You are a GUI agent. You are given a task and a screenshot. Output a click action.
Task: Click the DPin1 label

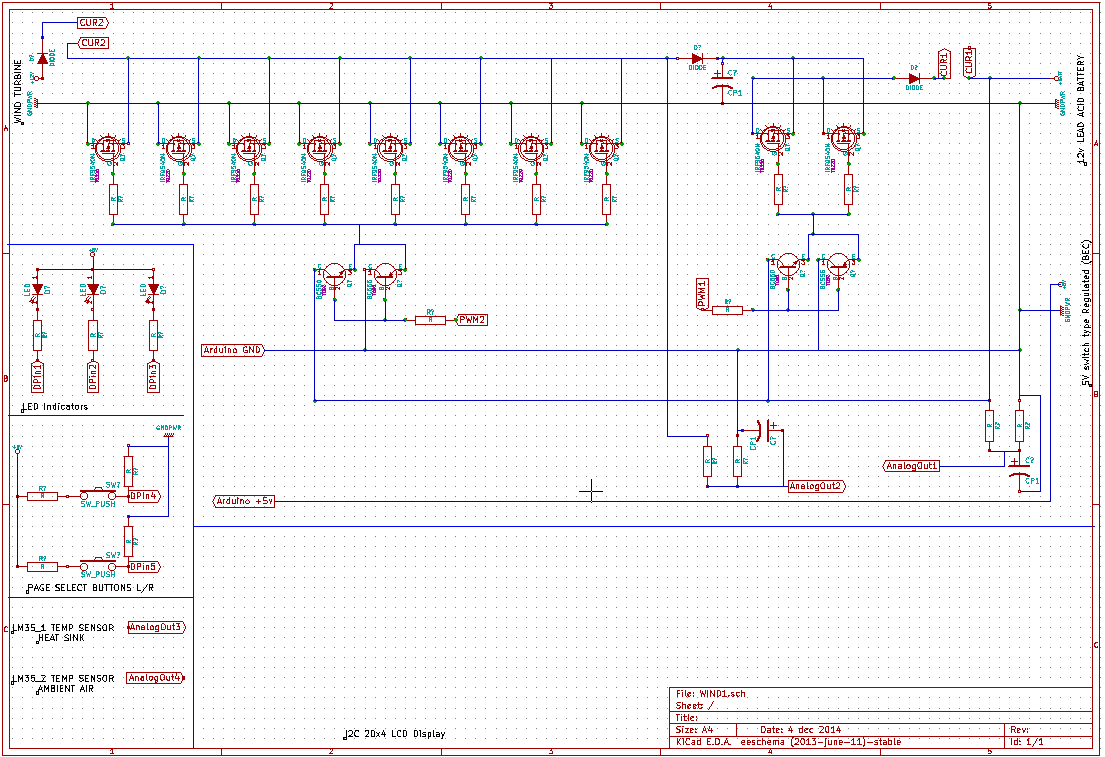[x=37, y=376]
